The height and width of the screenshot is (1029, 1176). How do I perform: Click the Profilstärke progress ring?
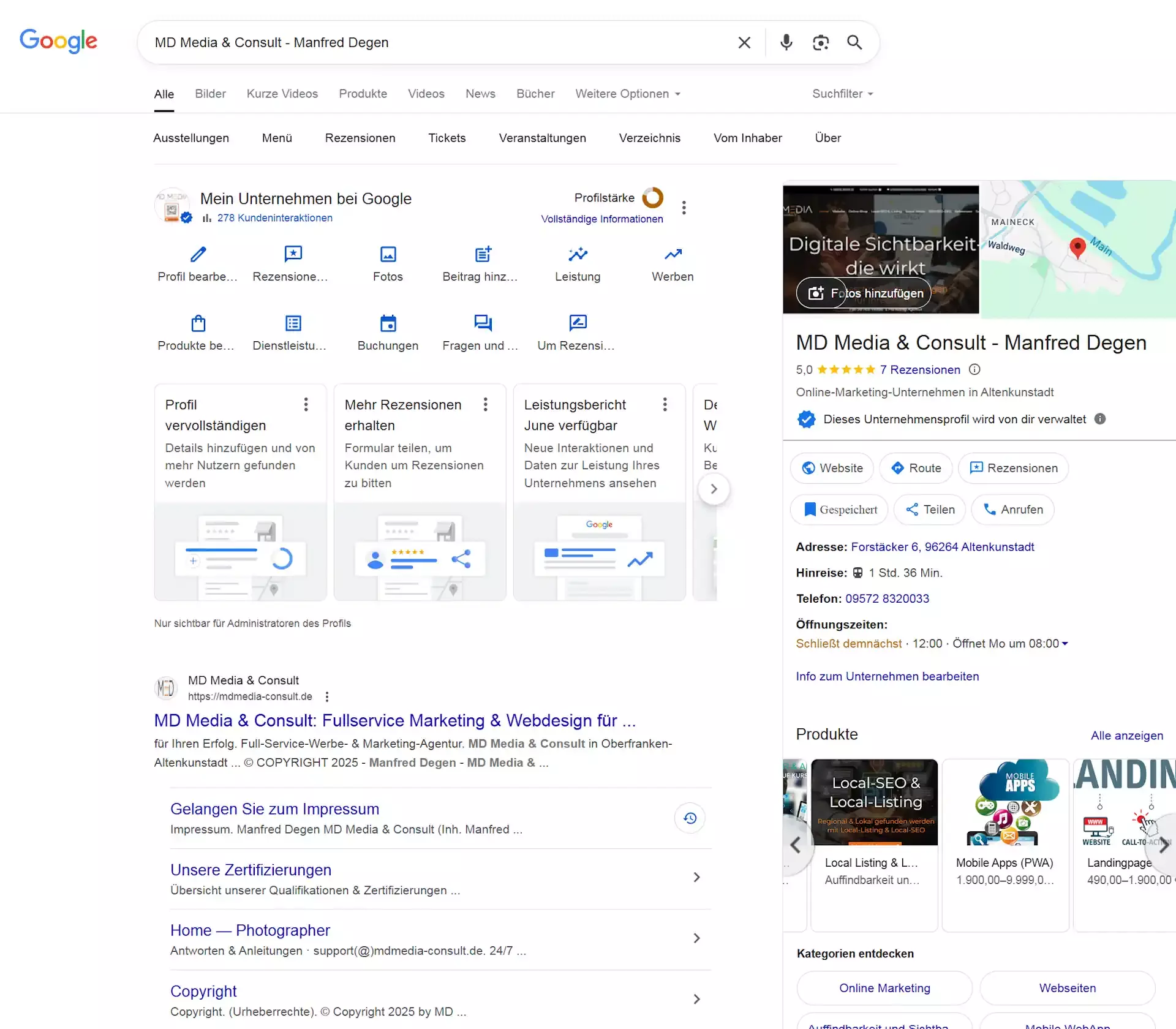click(652, 198)
